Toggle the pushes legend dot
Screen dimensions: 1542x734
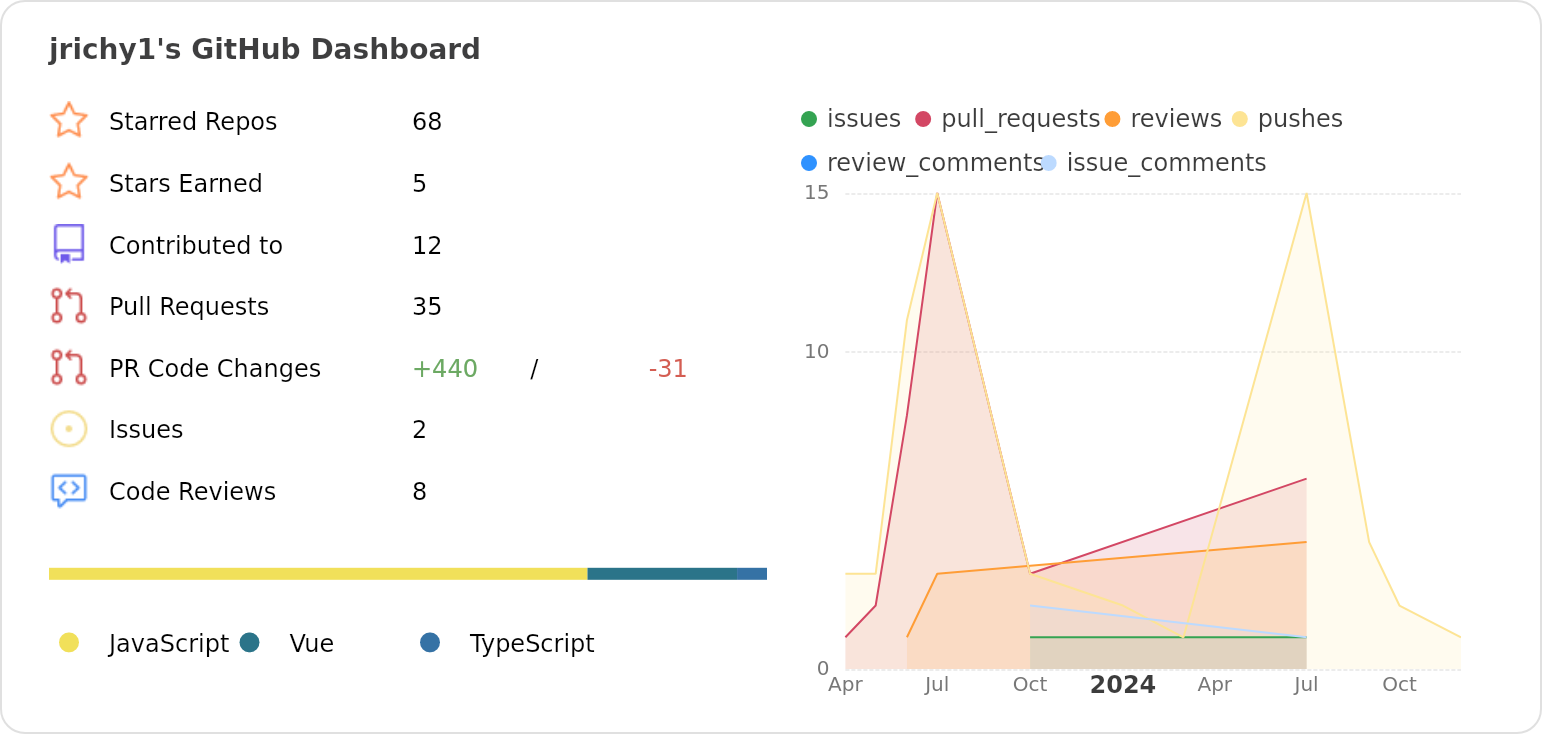(1240, 119)
